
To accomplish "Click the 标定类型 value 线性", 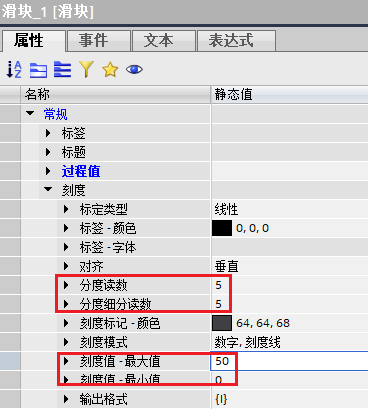I will pos(226,209).
